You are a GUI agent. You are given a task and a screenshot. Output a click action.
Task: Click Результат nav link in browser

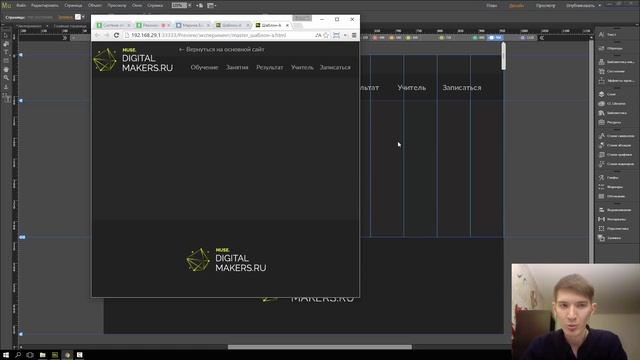click(x=269, y=67)
